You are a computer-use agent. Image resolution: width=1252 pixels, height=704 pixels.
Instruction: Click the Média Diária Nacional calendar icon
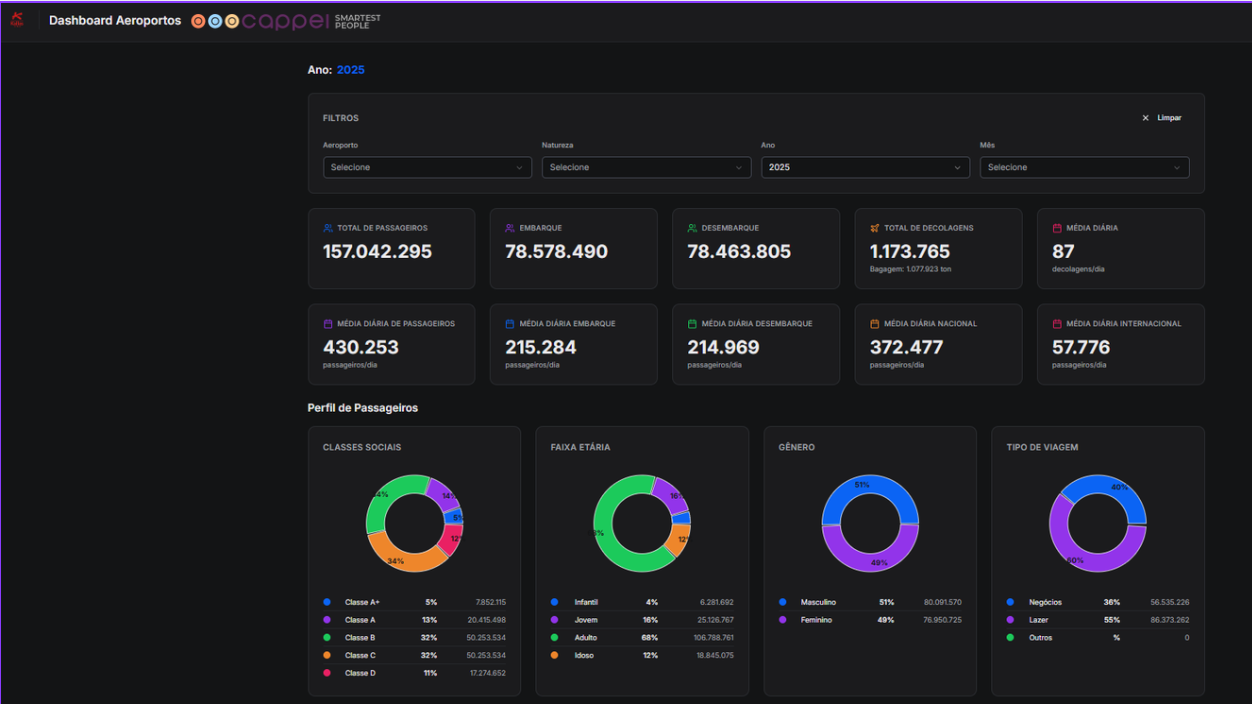coord(875,324)
